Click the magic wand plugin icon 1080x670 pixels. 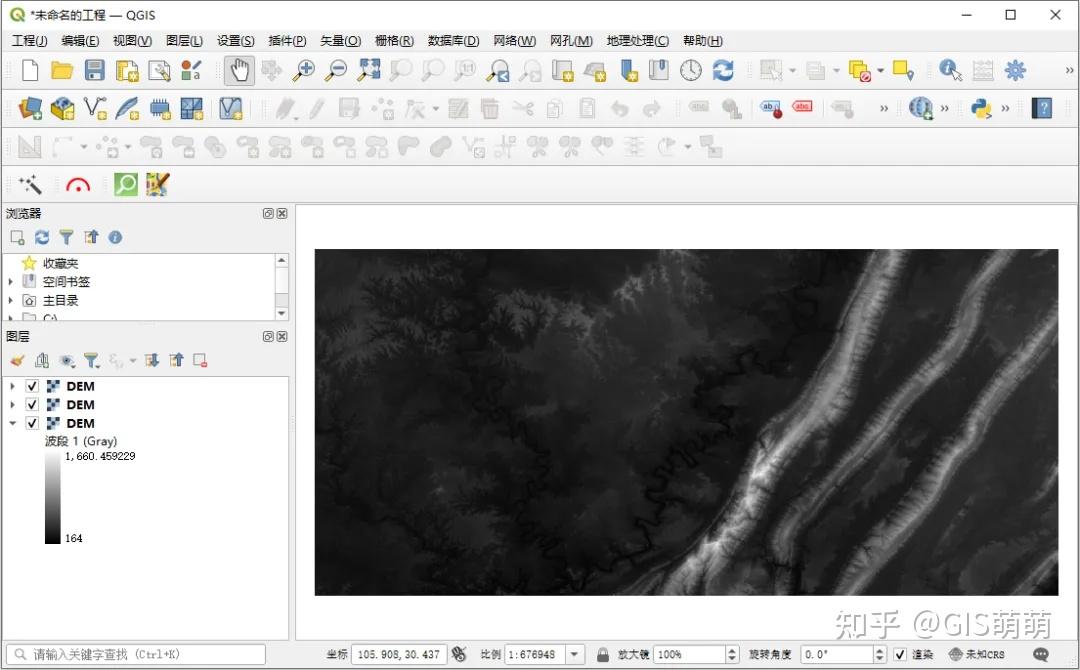coord(30,184)
